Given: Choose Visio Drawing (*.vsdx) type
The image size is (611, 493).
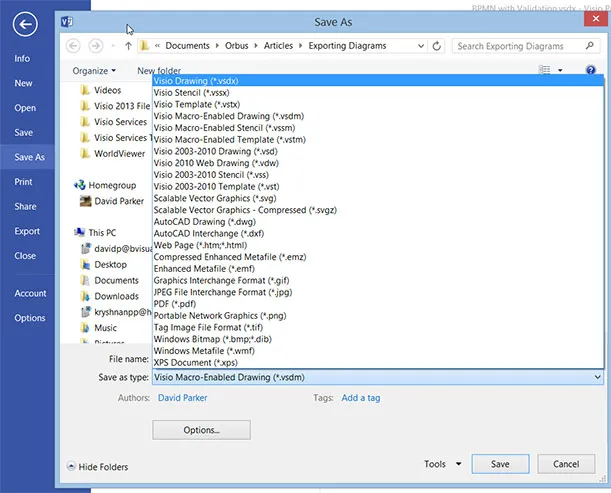Looking at the screenshot, I should coord(378,81).
